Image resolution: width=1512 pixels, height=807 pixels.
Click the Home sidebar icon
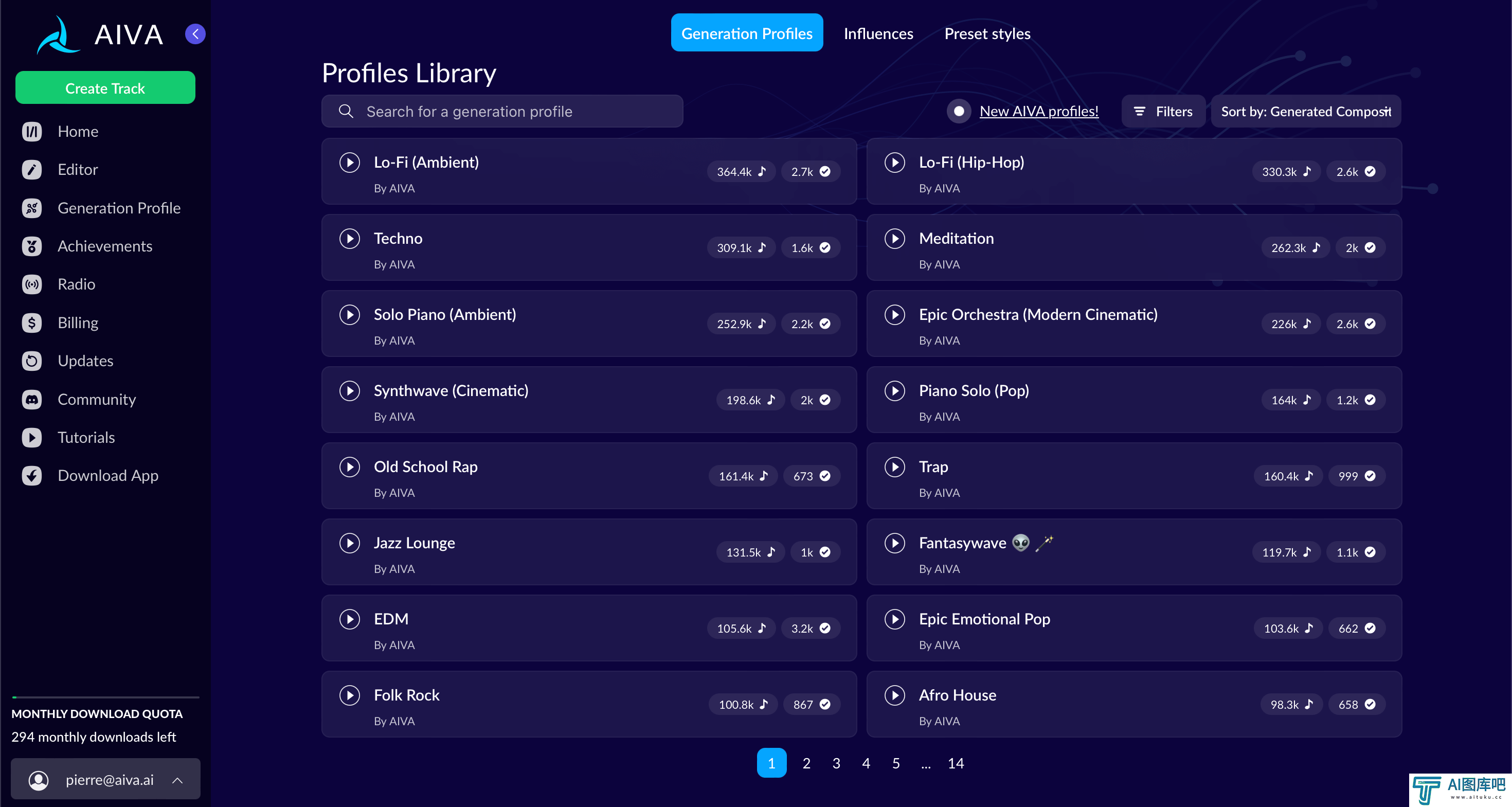coord(32,132)
